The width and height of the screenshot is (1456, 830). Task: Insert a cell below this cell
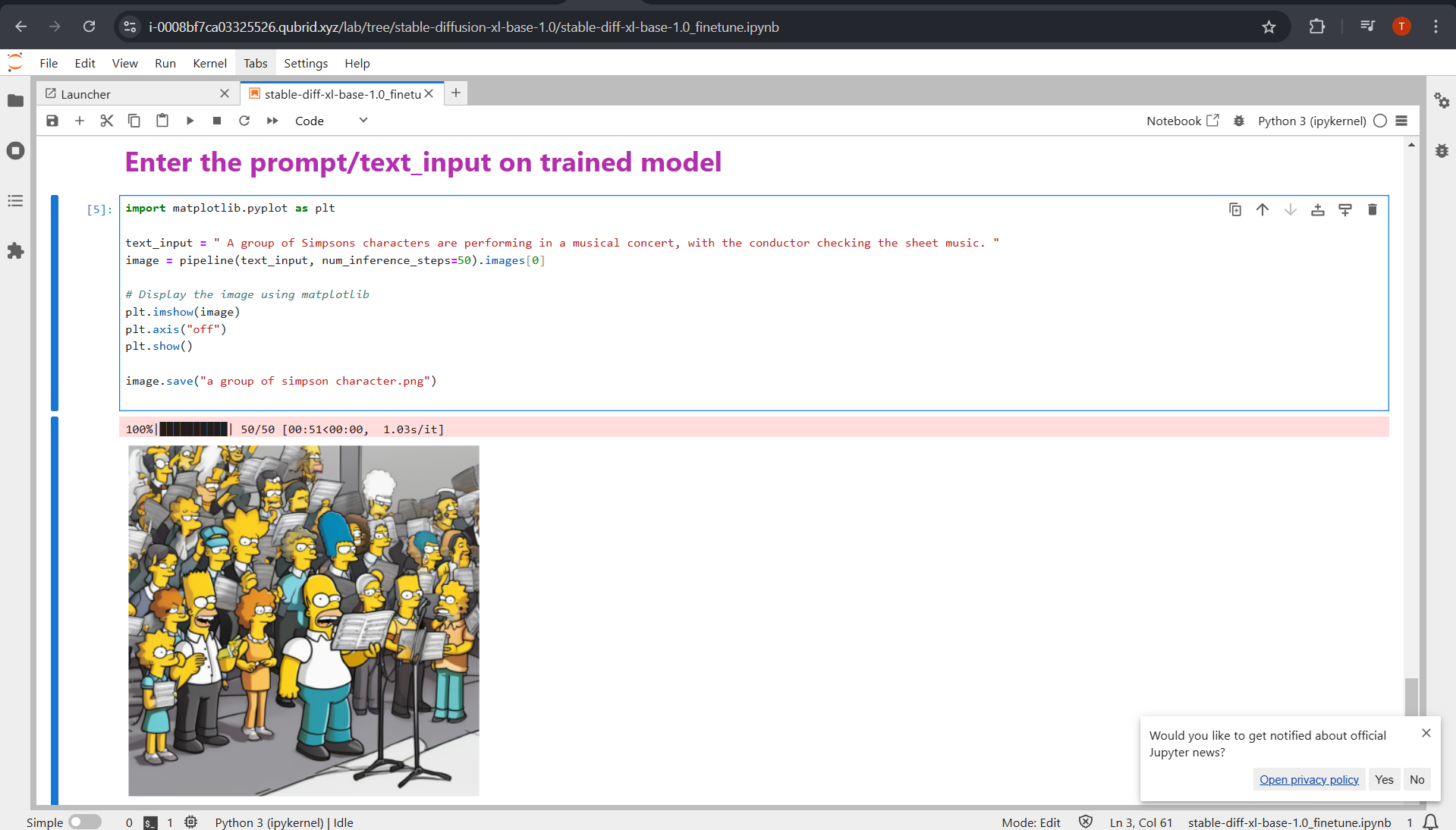(x=1345, y=209)
